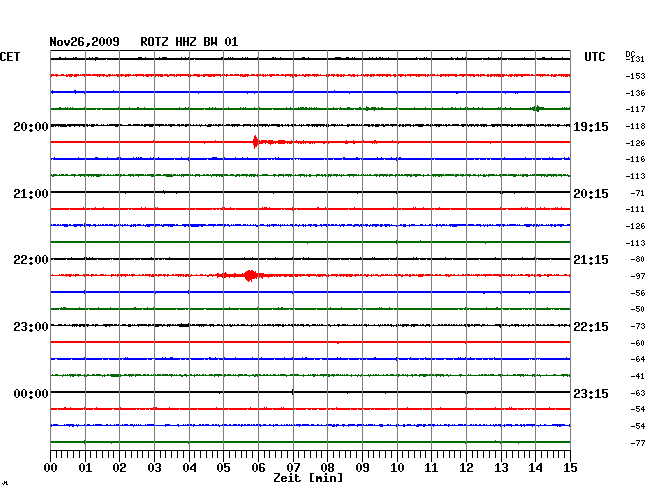The image size is (650, 494).
Task: Click minute axis tick label 13
Action: (501, 468)
